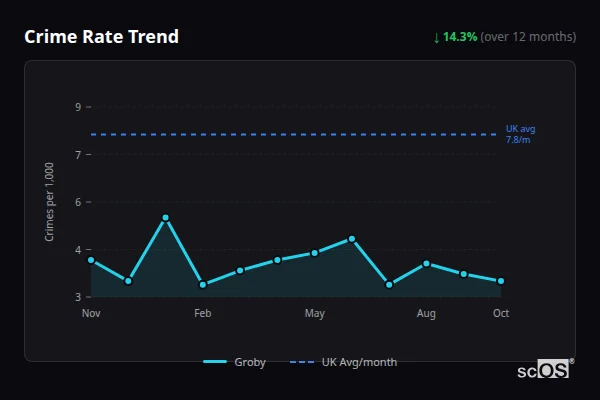This screenshot has width=600, height=400.
Task: Click the 'Feb' x-axis label
Action: point(203,313)
